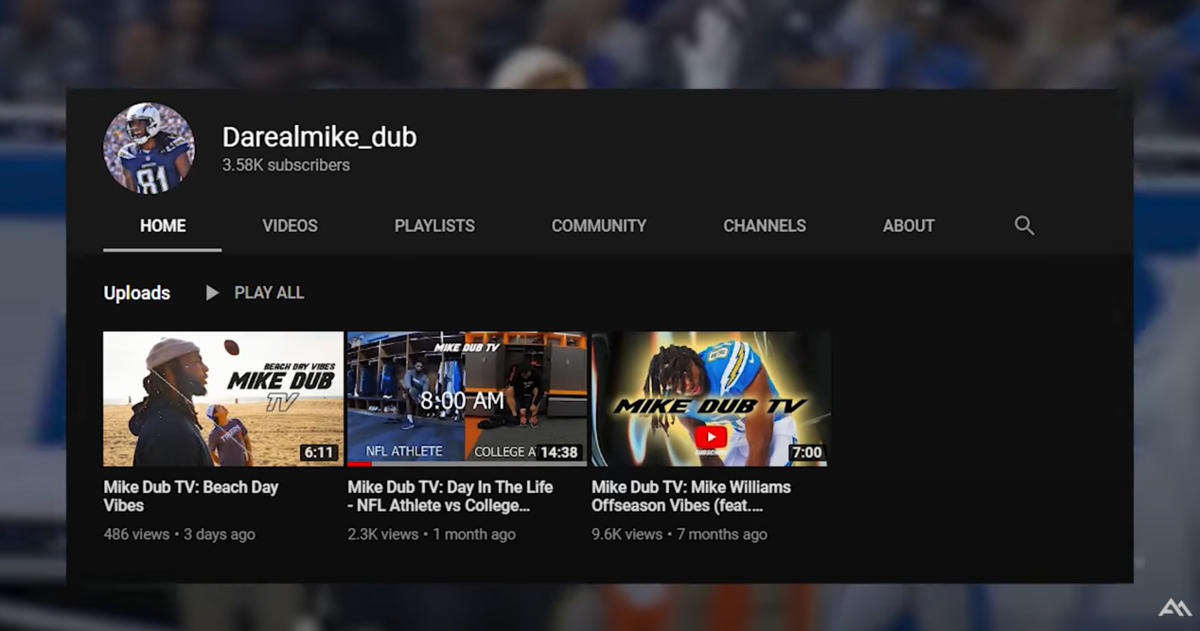1200x631 pixels.
Task: Switch to the HOME tab
Action: point(163,226)
